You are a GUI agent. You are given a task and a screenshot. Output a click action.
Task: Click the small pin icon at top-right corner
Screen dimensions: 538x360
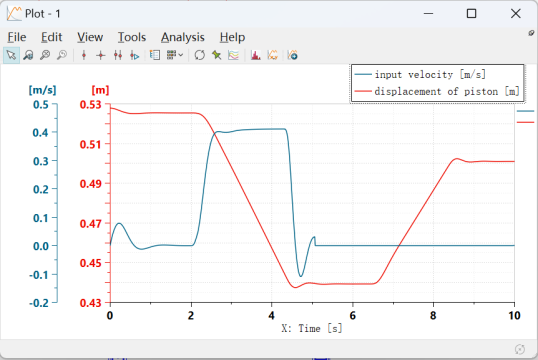pos(531,33)
